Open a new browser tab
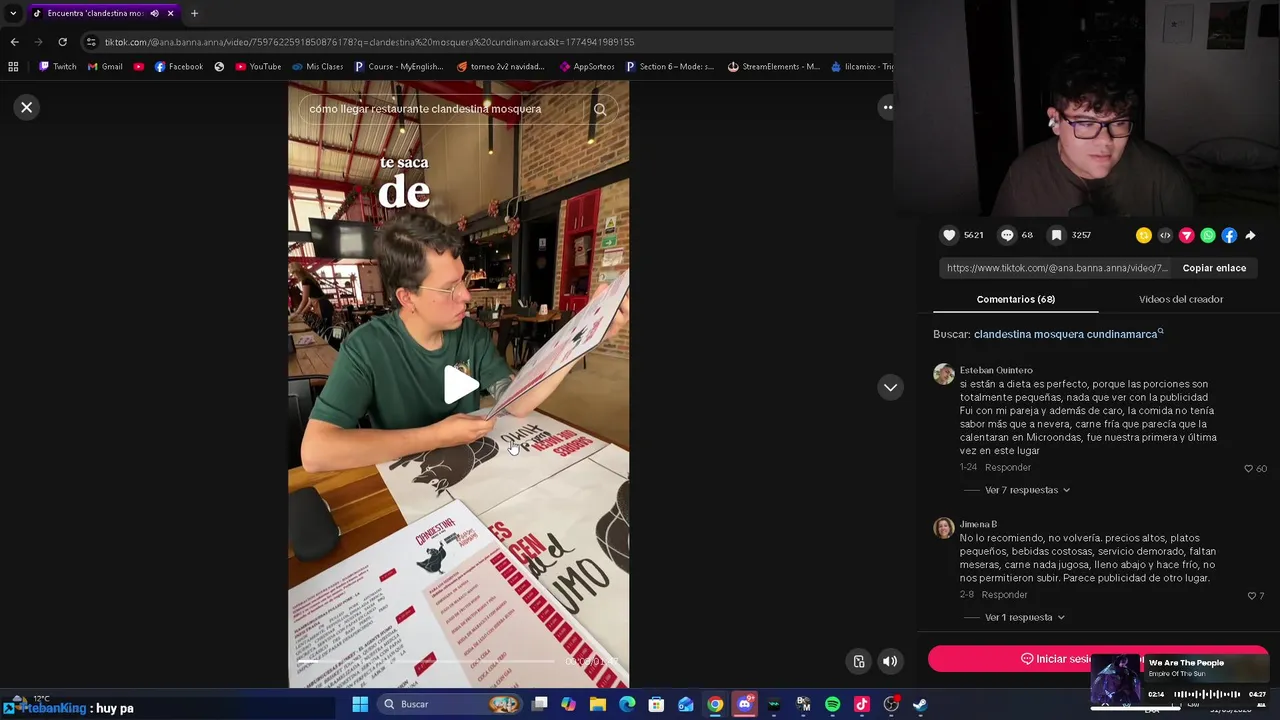Viewport: 1280px width, 720px height. point(194,13)
